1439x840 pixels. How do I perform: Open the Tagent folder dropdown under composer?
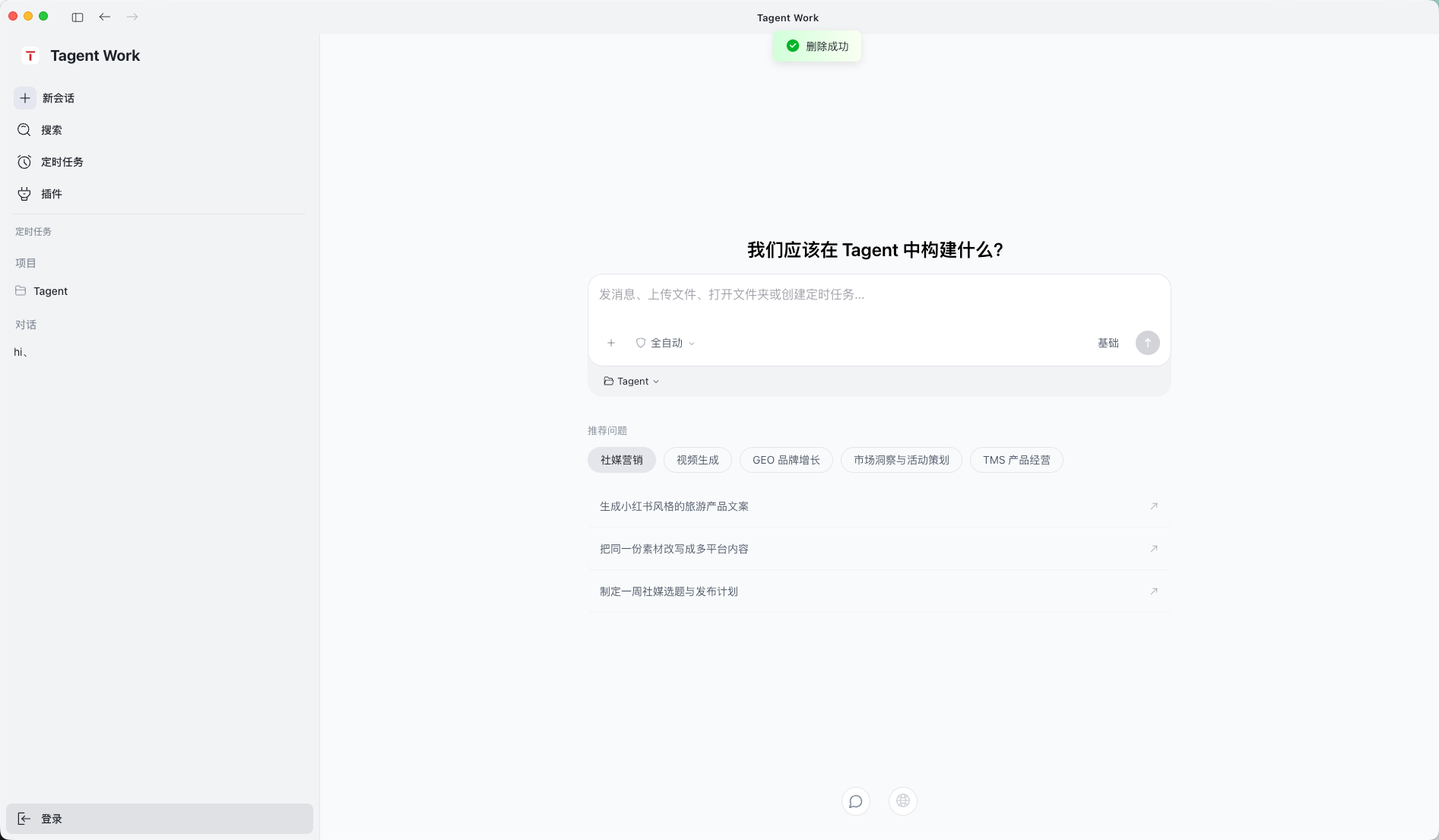coord(632,382)
